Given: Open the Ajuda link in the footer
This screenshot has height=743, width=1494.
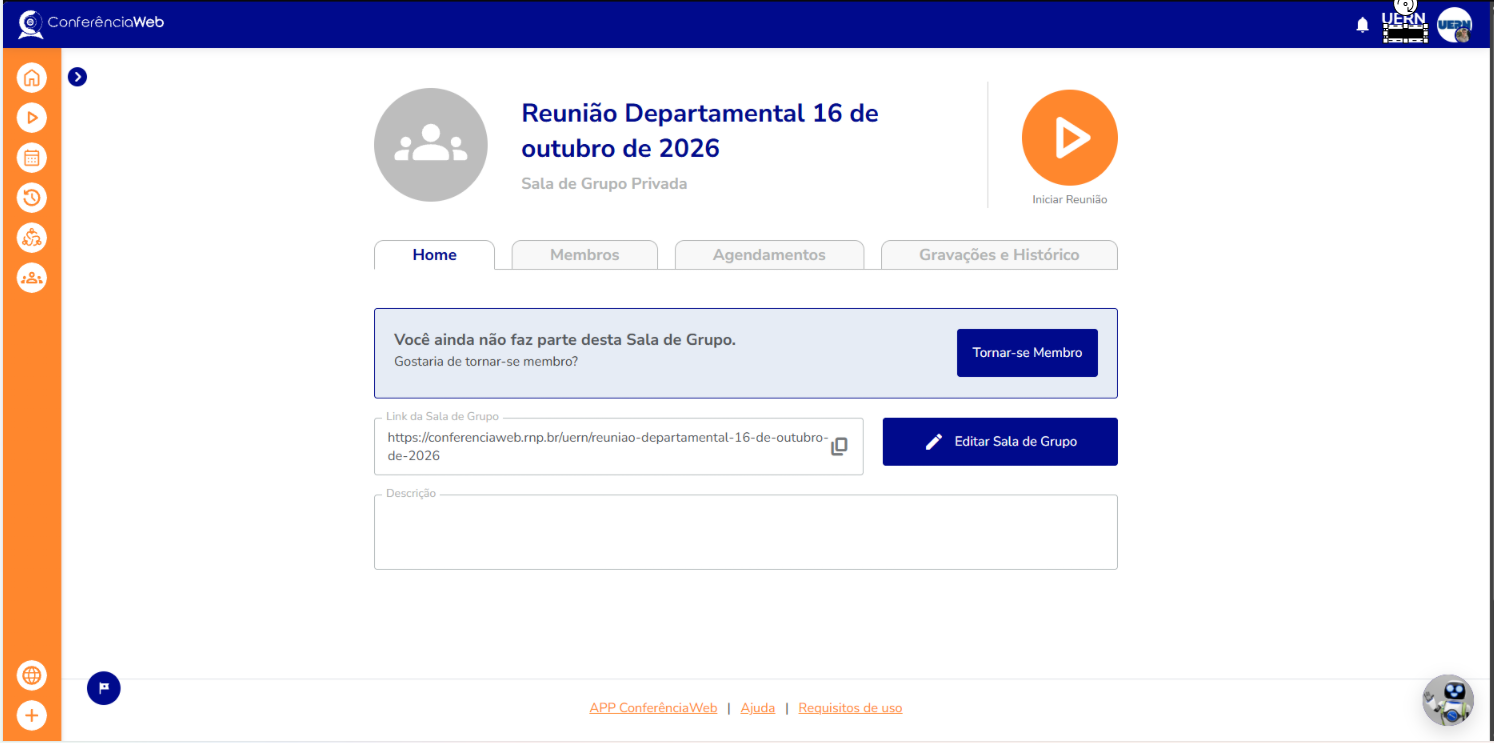Looking at the screenshot, I should coord(758,708).
